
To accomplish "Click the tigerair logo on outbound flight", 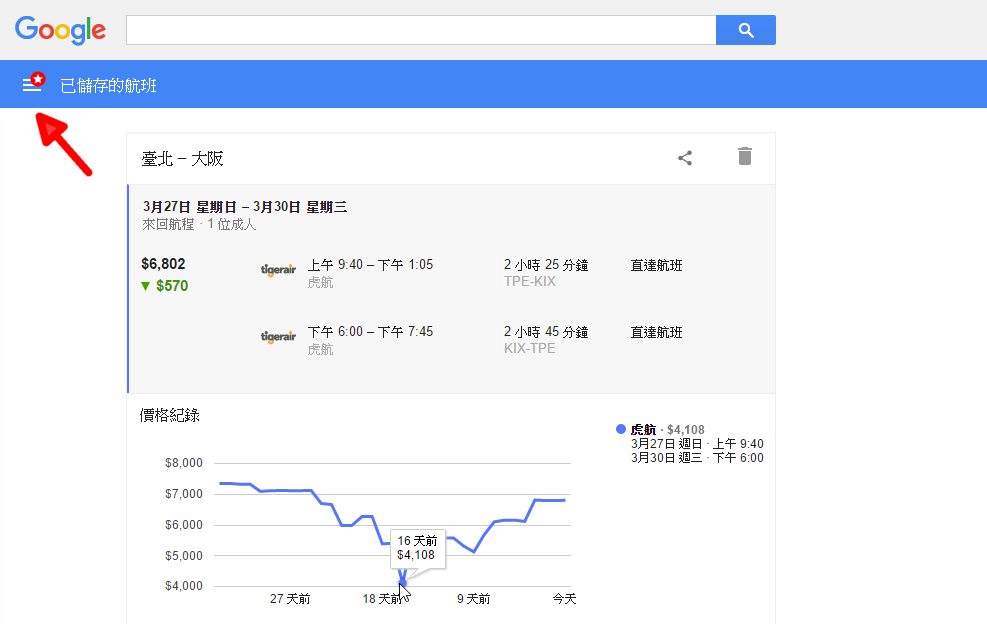I will 278,270.
